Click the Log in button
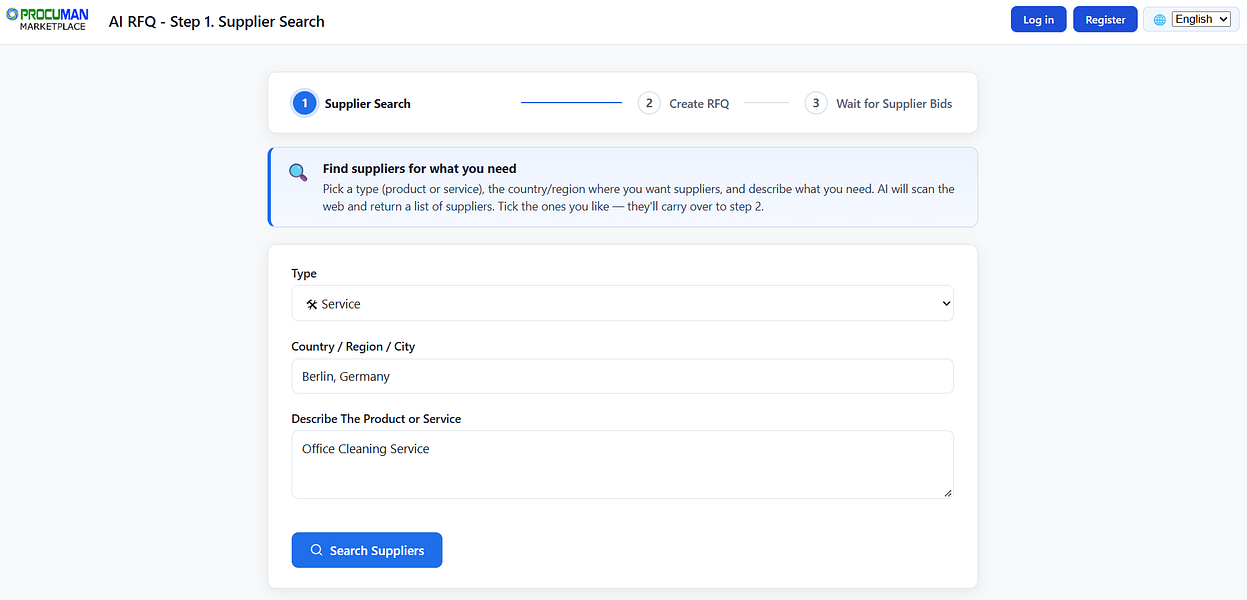This screenshot has width=1247, height=600. 1039,20
